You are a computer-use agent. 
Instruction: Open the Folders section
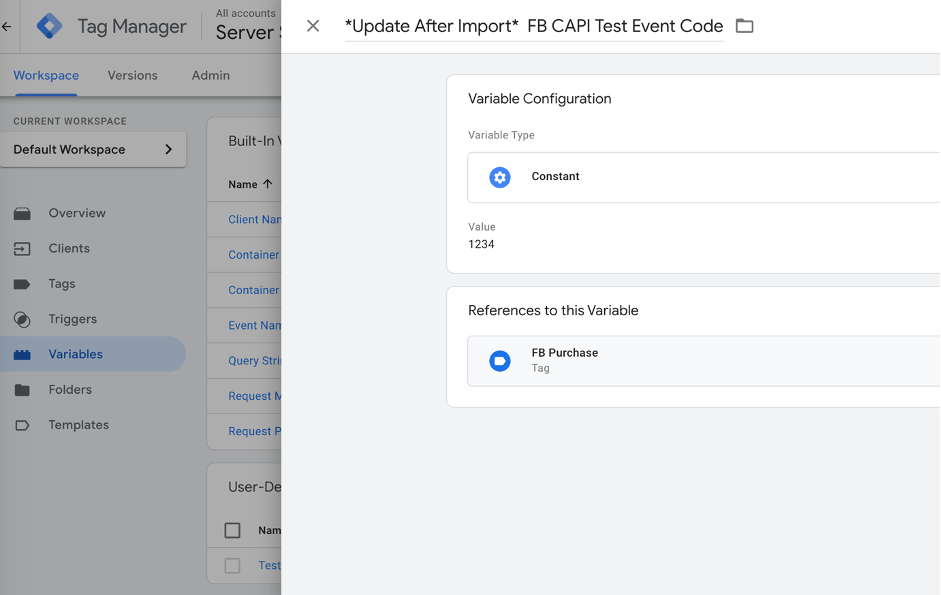click(70, 390)
